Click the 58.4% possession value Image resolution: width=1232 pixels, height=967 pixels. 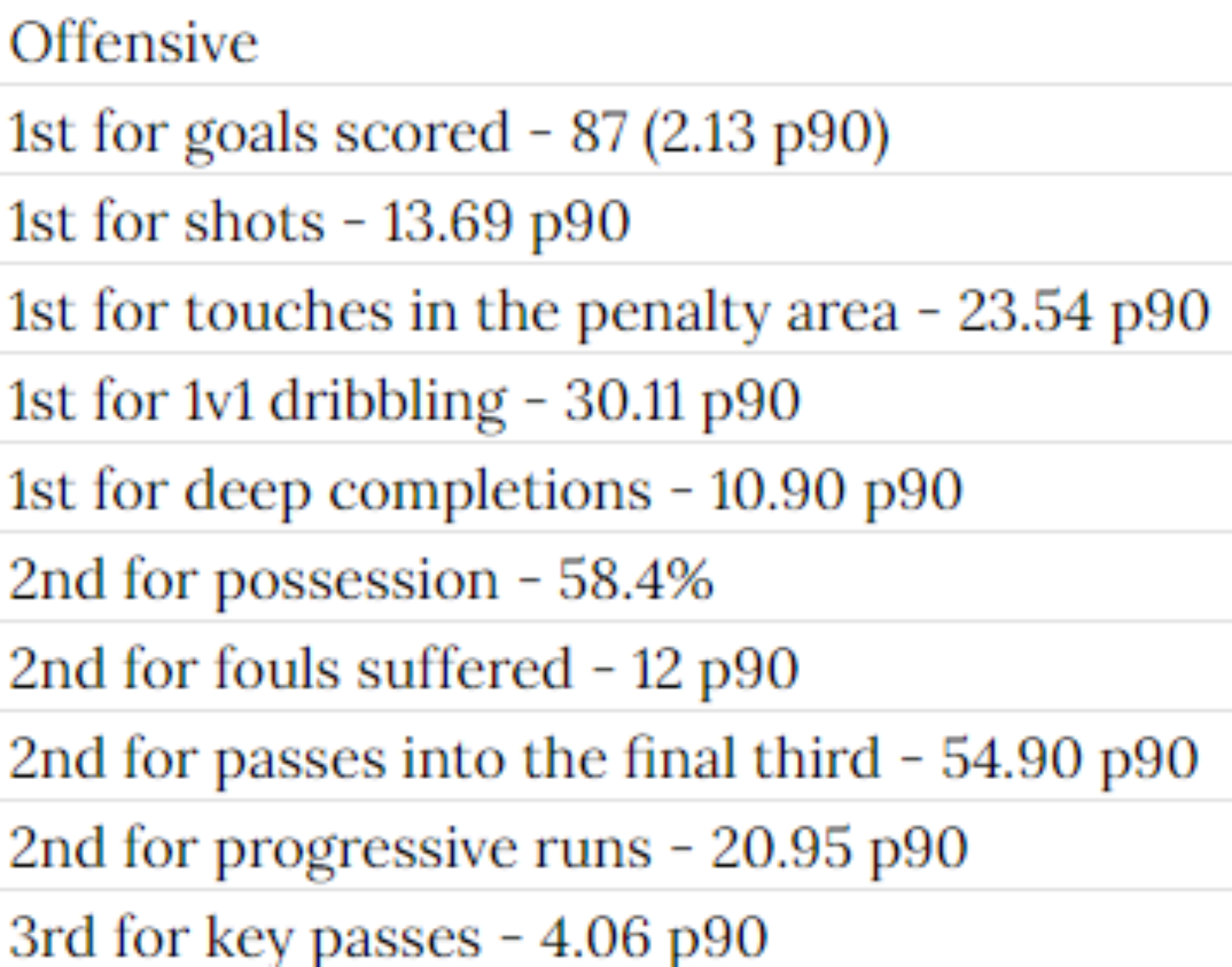point(635,580)
